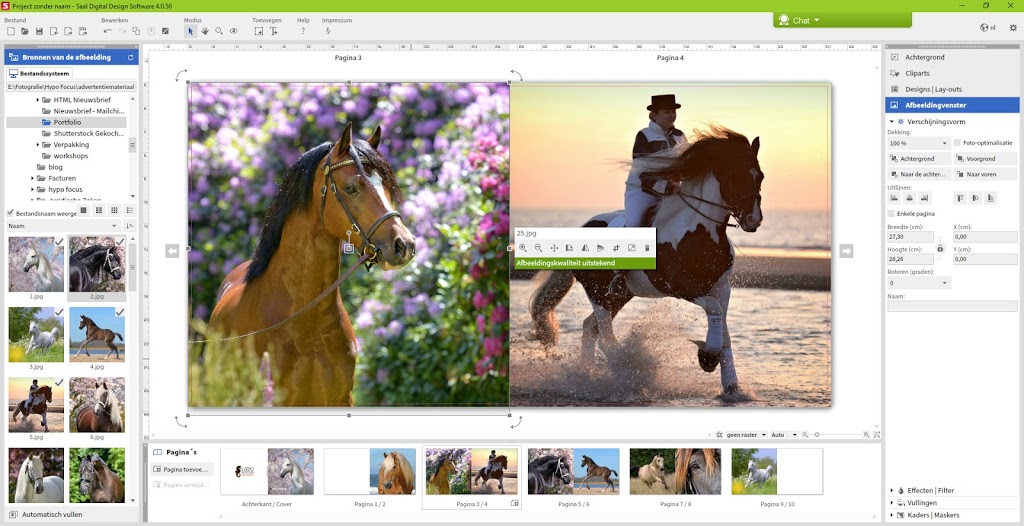
Task: Click the save project disk icon
Action: (x=38, y=31)
